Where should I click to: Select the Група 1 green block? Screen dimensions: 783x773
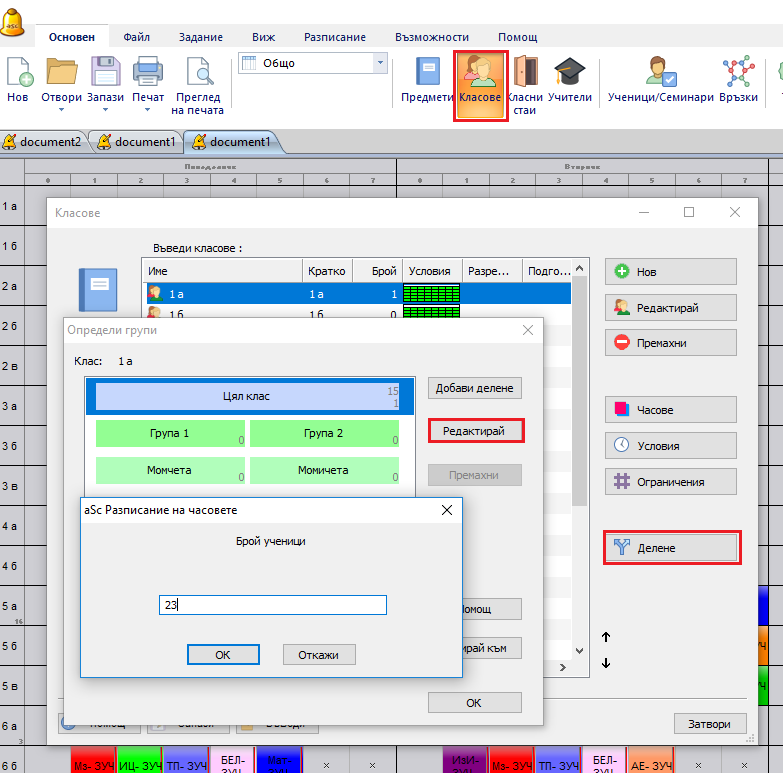point(170,434)
